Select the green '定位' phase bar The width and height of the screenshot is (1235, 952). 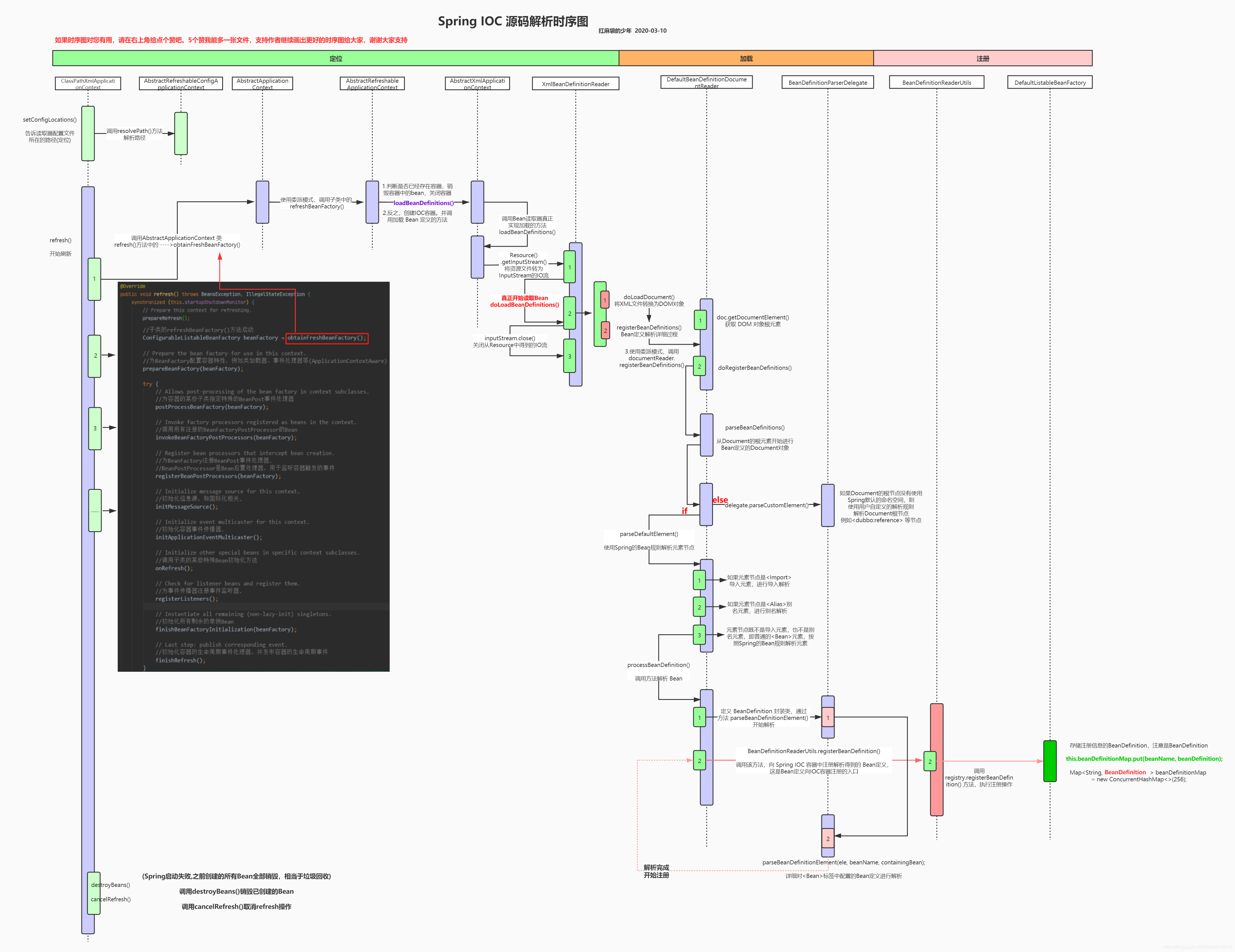tap(336, 58)
